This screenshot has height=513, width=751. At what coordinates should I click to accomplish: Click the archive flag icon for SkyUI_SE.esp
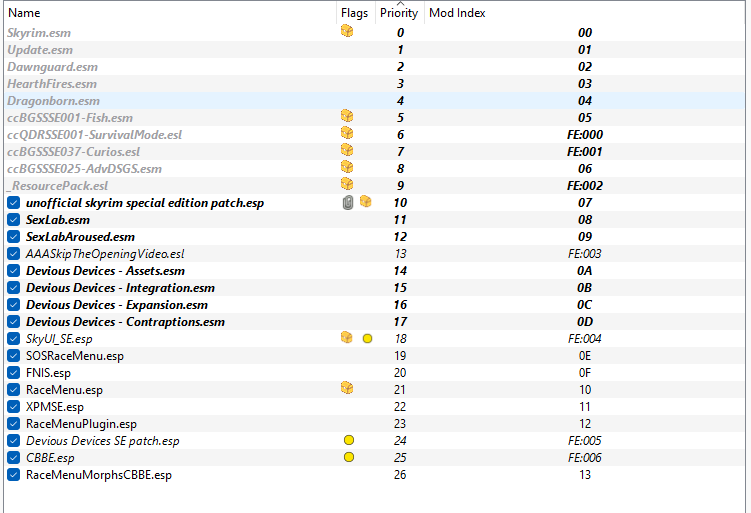[x=347, y=338]
